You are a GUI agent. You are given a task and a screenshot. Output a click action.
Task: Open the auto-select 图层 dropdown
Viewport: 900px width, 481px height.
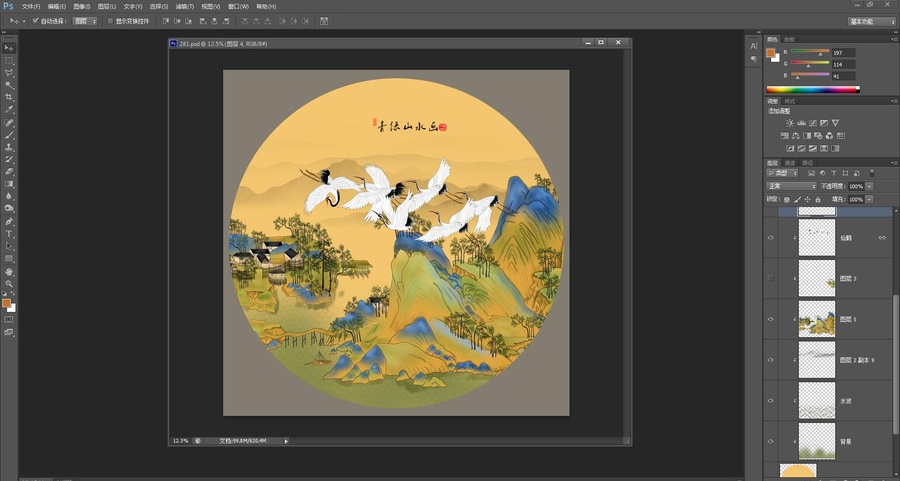[85, 21]
